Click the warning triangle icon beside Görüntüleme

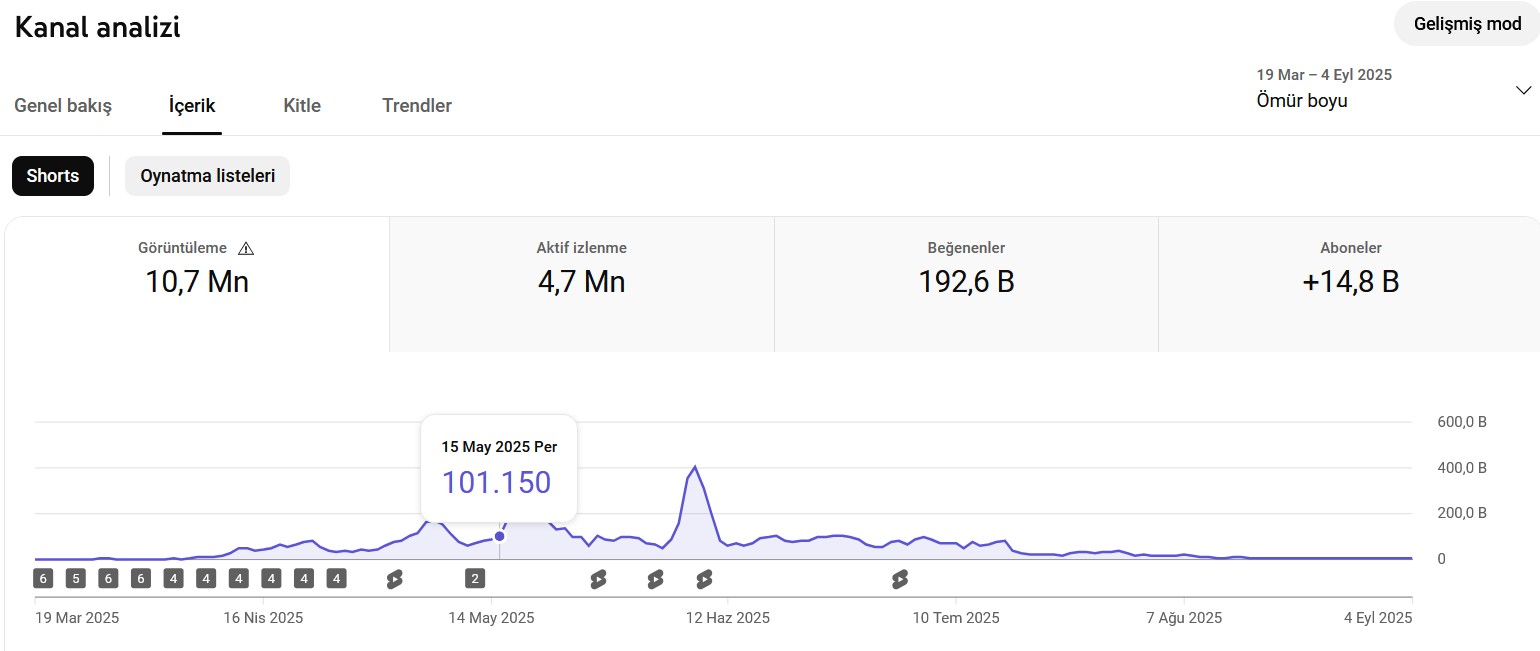246,249
